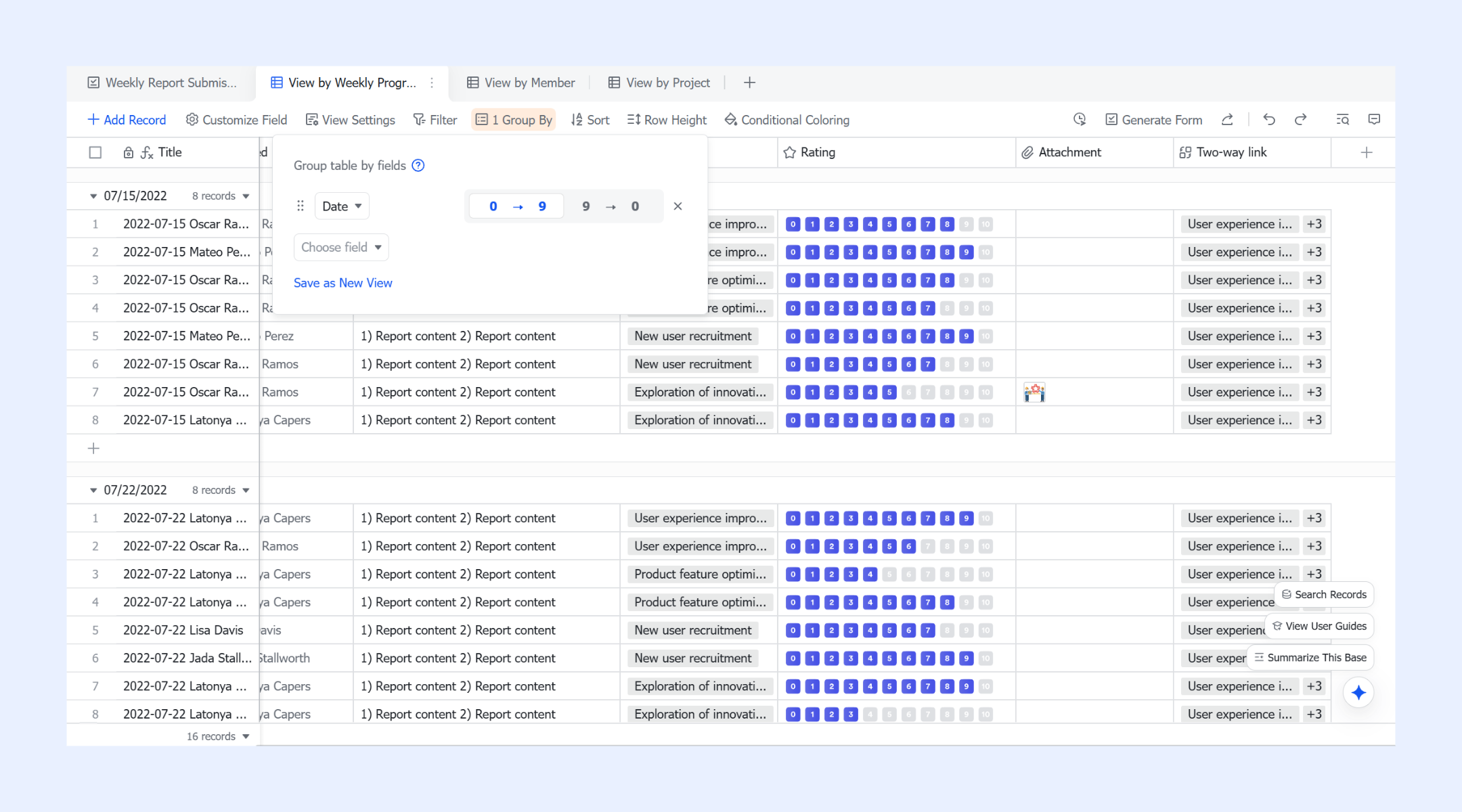Collapse the 07/15/2022 group
Screen dimensions: 1462x812
93,196
